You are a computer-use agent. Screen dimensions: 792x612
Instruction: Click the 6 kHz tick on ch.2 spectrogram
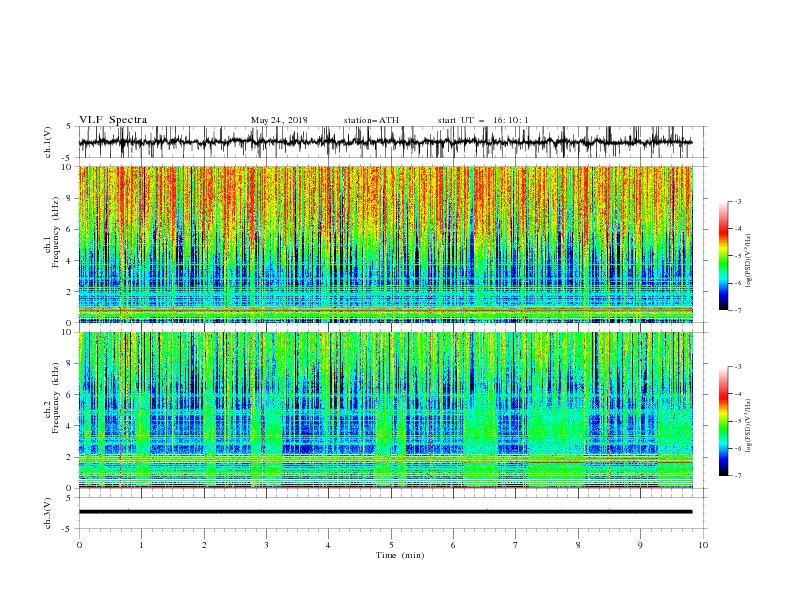(x=70, y=394)
